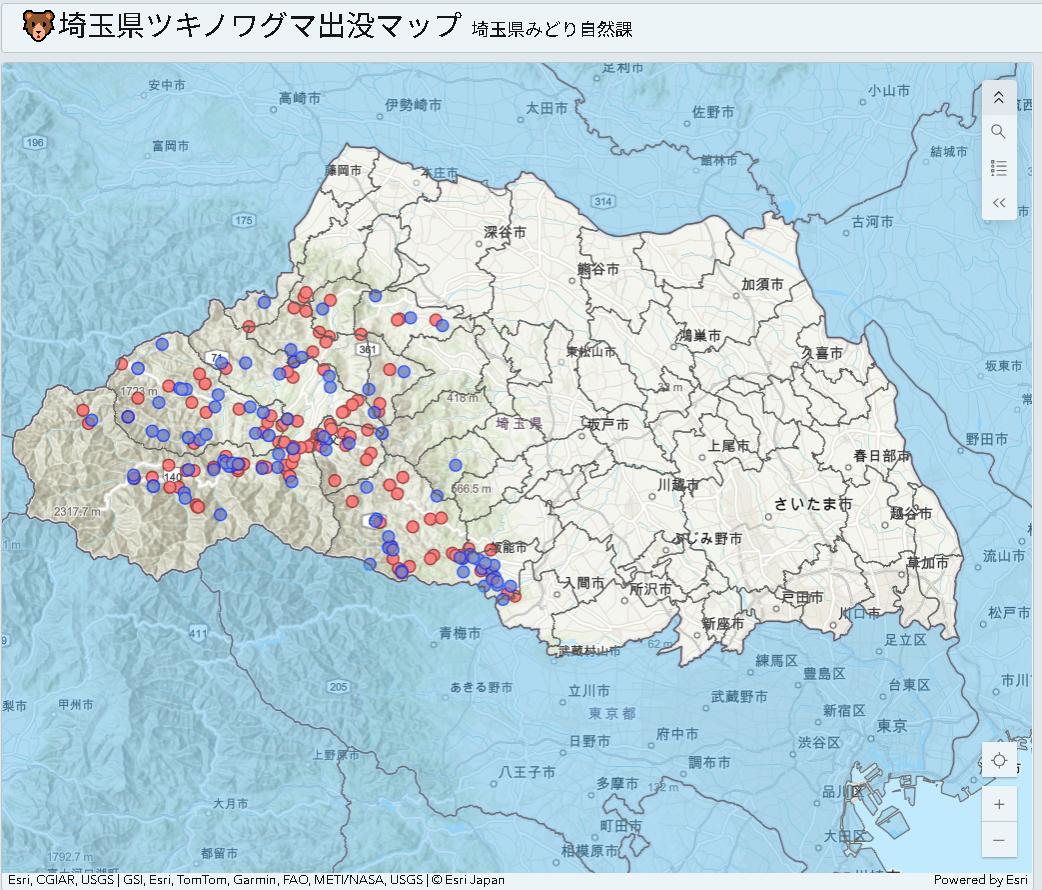Click the route 205 road shield
Viewport: 1042px width, 890px height.
pyautogui.click(x=338, y=687)
